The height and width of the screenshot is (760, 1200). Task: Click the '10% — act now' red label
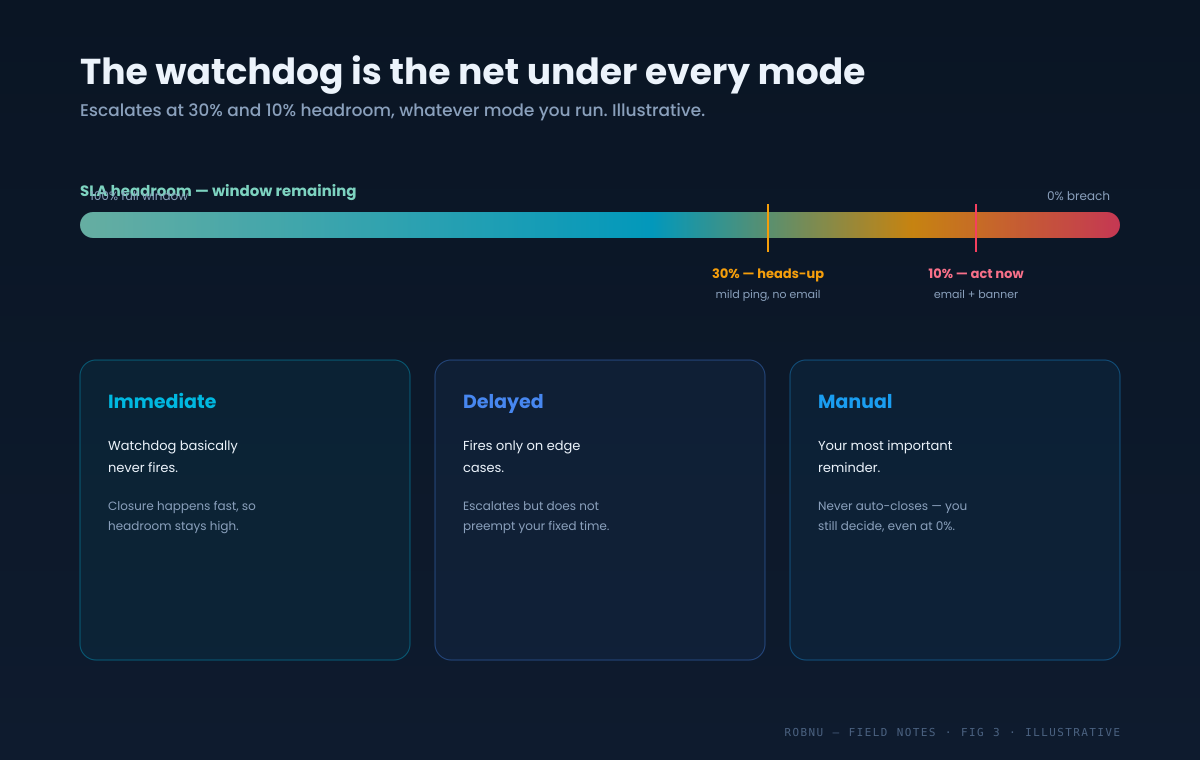(976, 273)
